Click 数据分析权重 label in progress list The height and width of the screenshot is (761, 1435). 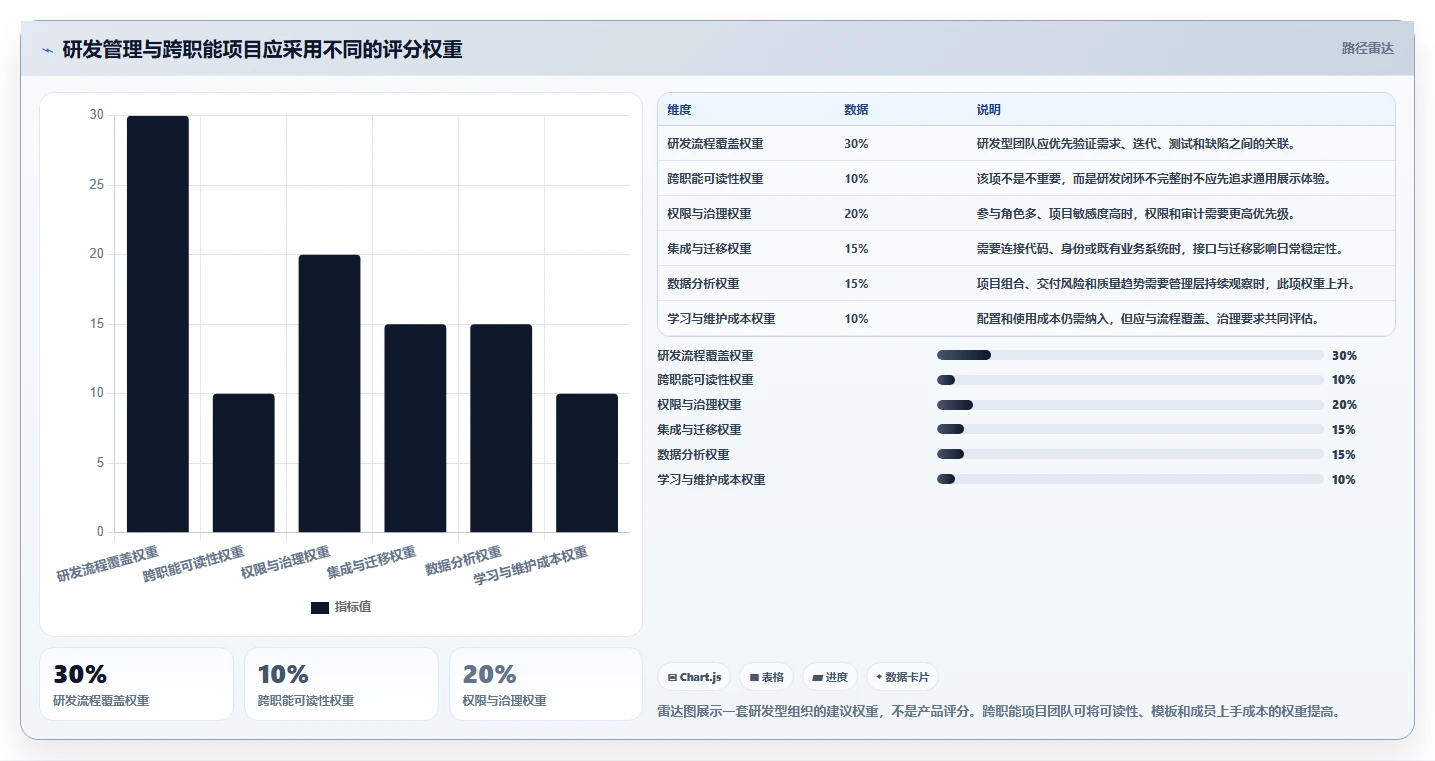click(x=693, y=455)
